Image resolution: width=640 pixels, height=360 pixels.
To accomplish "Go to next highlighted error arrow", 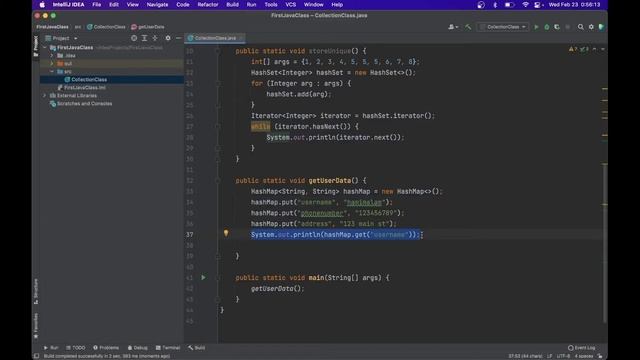I will 603,49.
